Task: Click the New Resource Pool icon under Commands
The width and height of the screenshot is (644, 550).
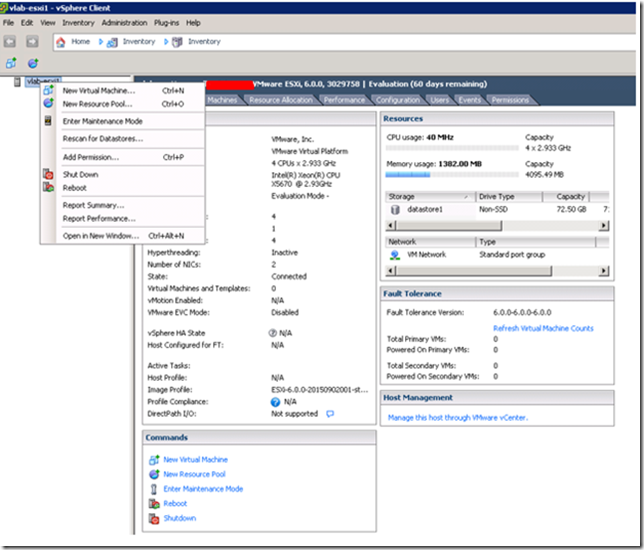Action: [x=154, y=474]
